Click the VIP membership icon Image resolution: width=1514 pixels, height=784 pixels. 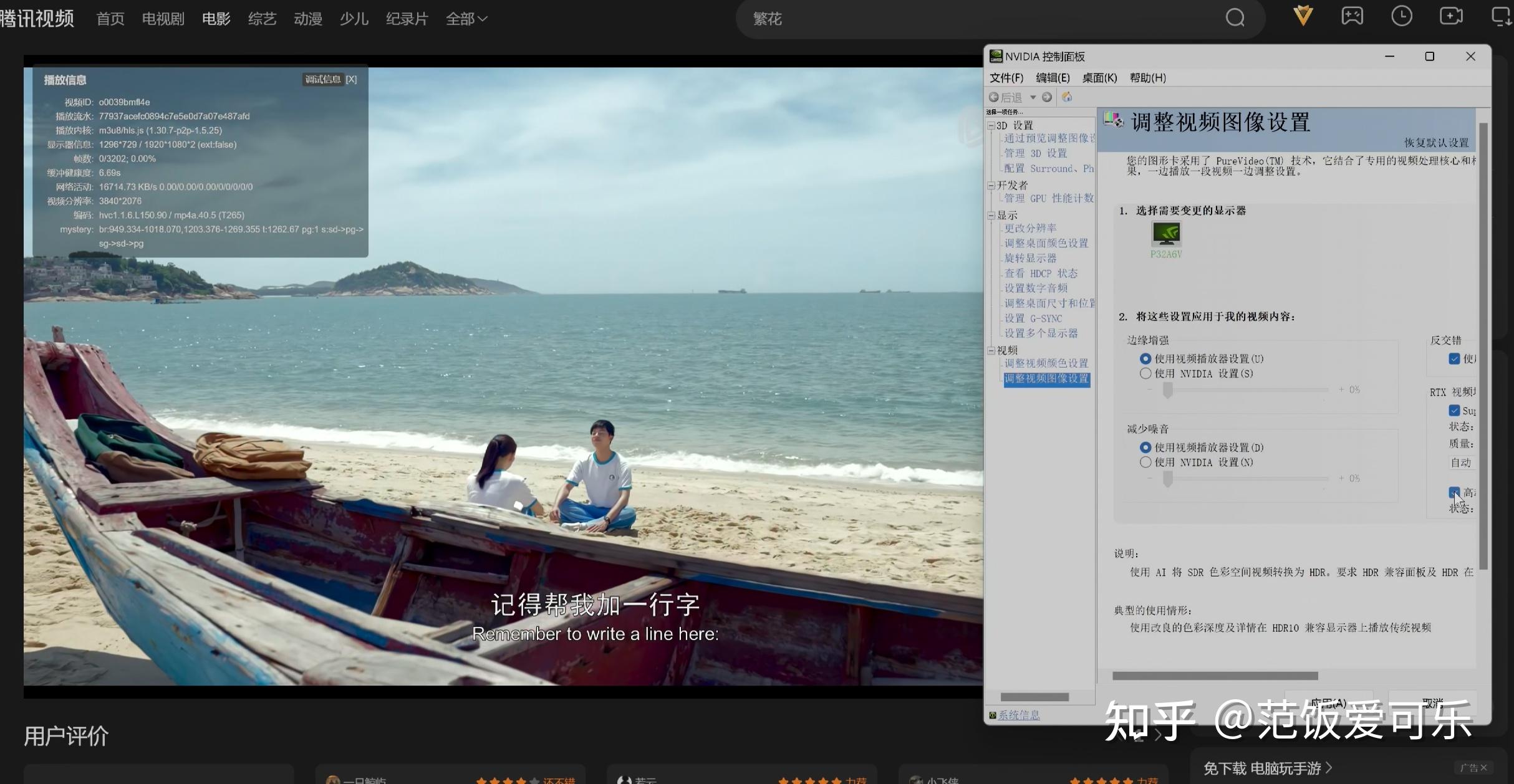(x=1303, y=16)
